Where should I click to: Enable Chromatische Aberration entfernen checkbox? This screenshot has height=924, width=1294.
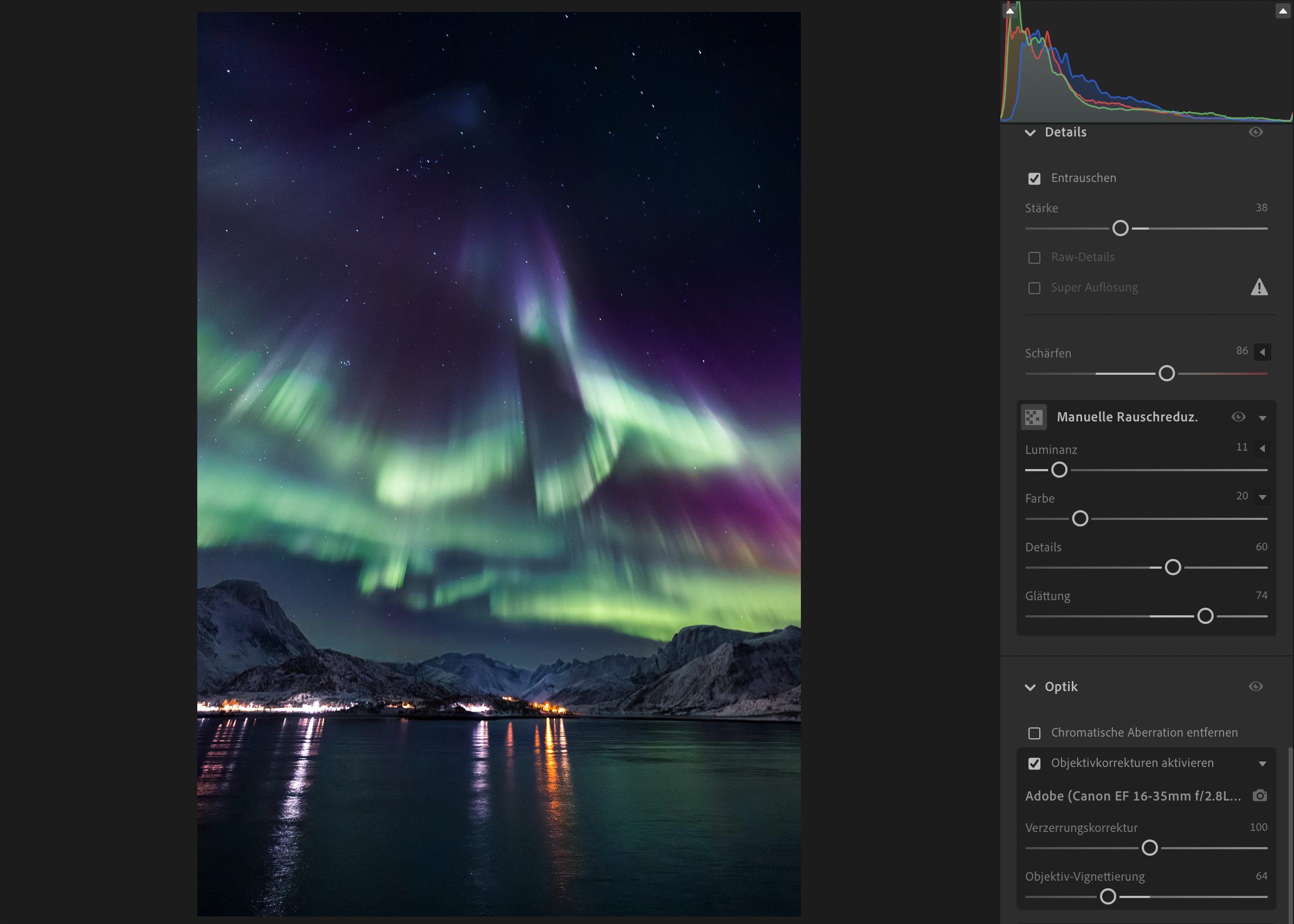click(x=1034, y=733)
